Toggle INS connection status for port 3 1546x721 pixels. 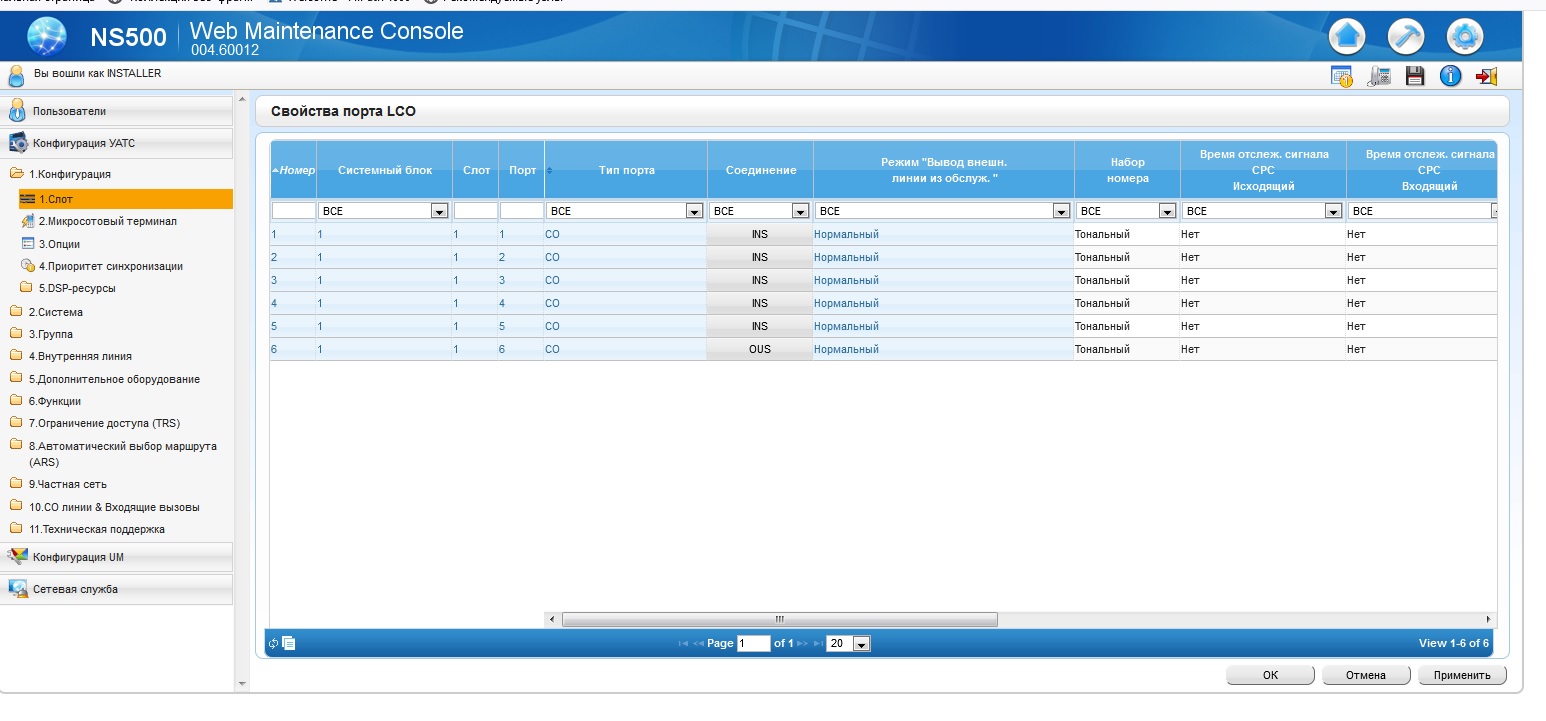pos(760,280)
